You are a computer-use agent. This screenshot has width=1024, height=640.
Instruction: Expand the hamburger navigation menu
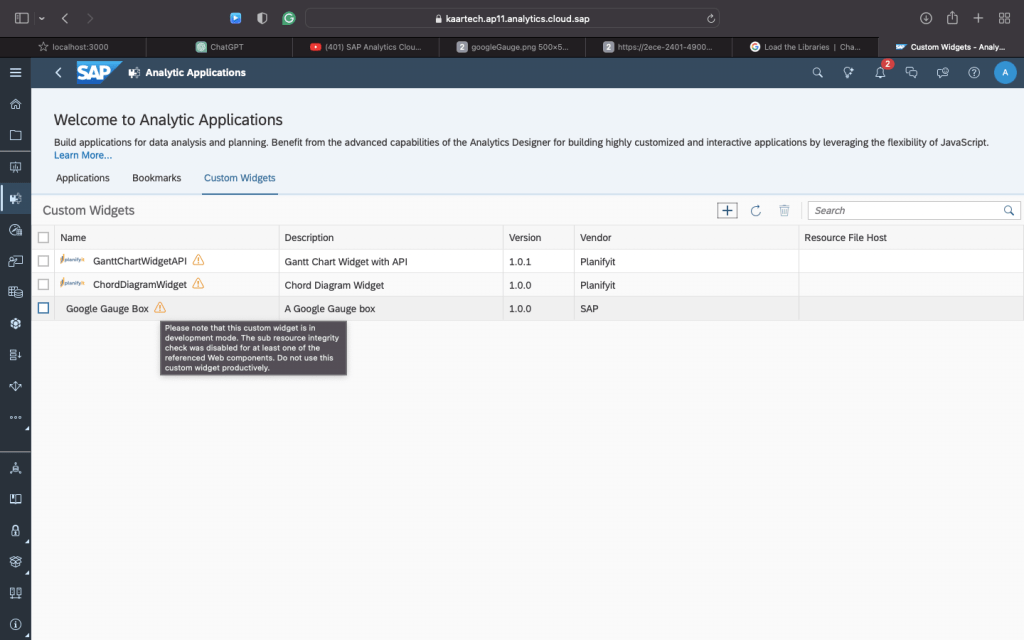[16, 72]
